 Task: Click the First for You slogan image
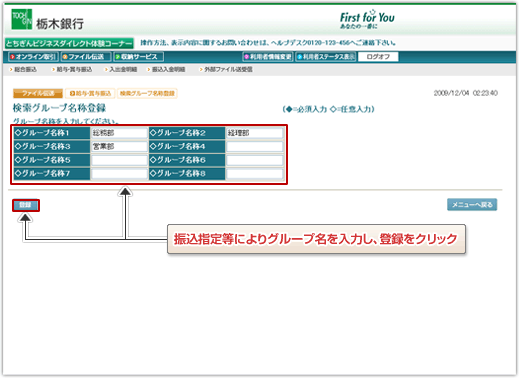tap(367, 20)
